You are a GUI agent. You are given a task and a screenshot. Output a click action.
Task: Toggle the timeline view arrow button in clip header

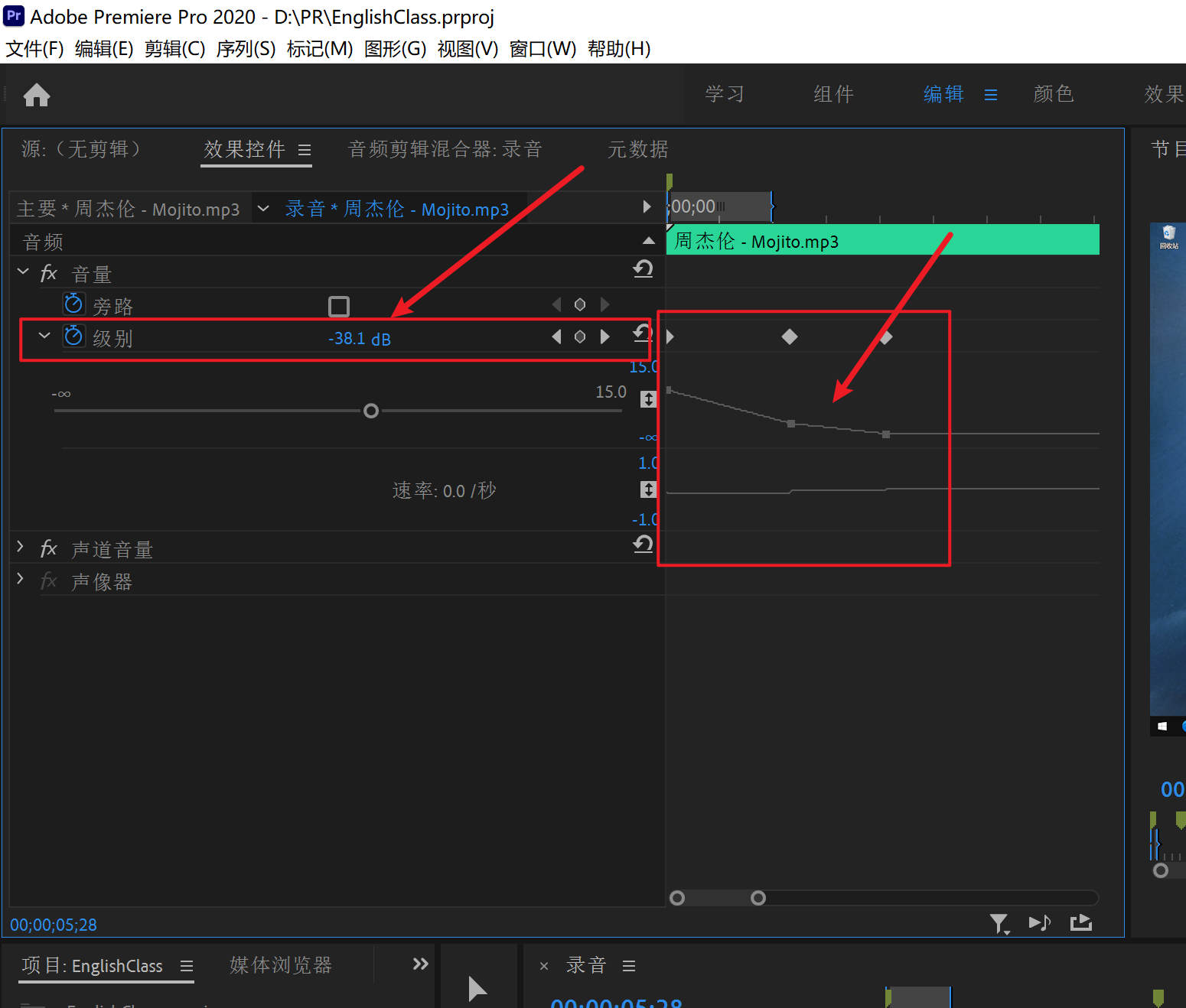coord(647,206)
